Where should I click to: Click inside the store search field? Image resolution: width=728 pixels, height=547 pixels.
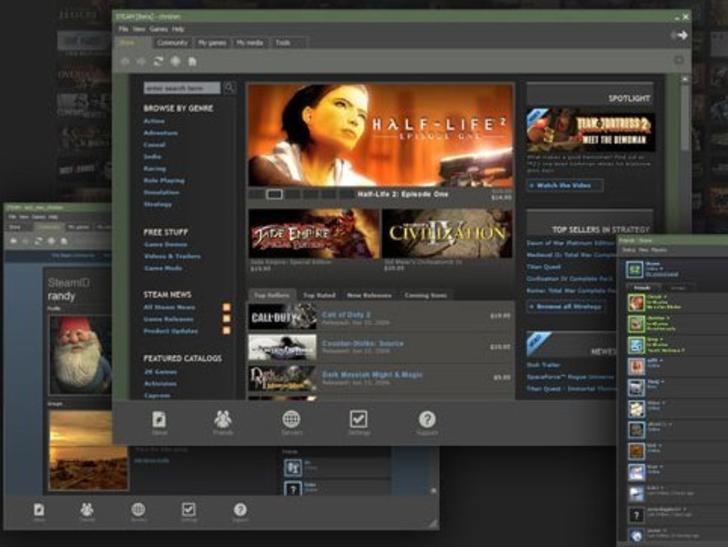(182, 88)
